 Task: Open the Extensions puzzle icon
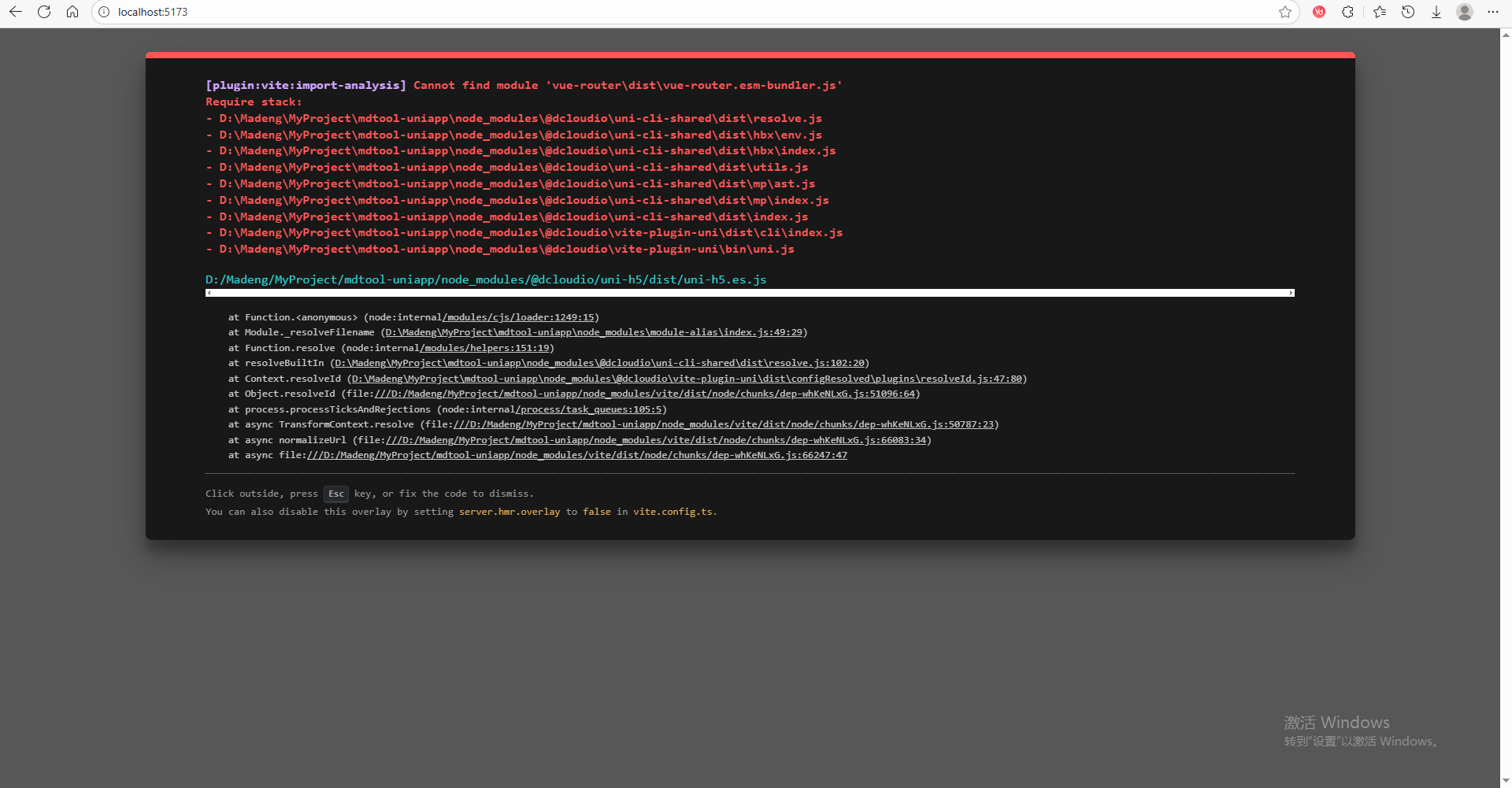click(1348, 12)
